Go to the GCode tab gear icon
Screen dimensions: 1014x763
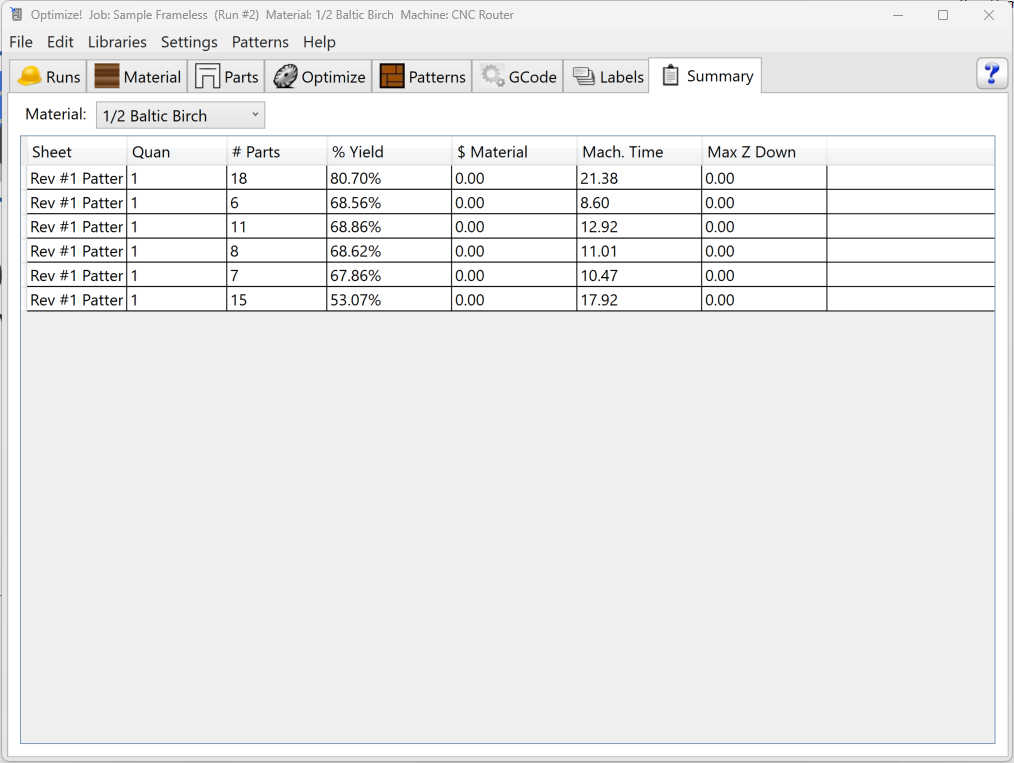click(492, 77)
